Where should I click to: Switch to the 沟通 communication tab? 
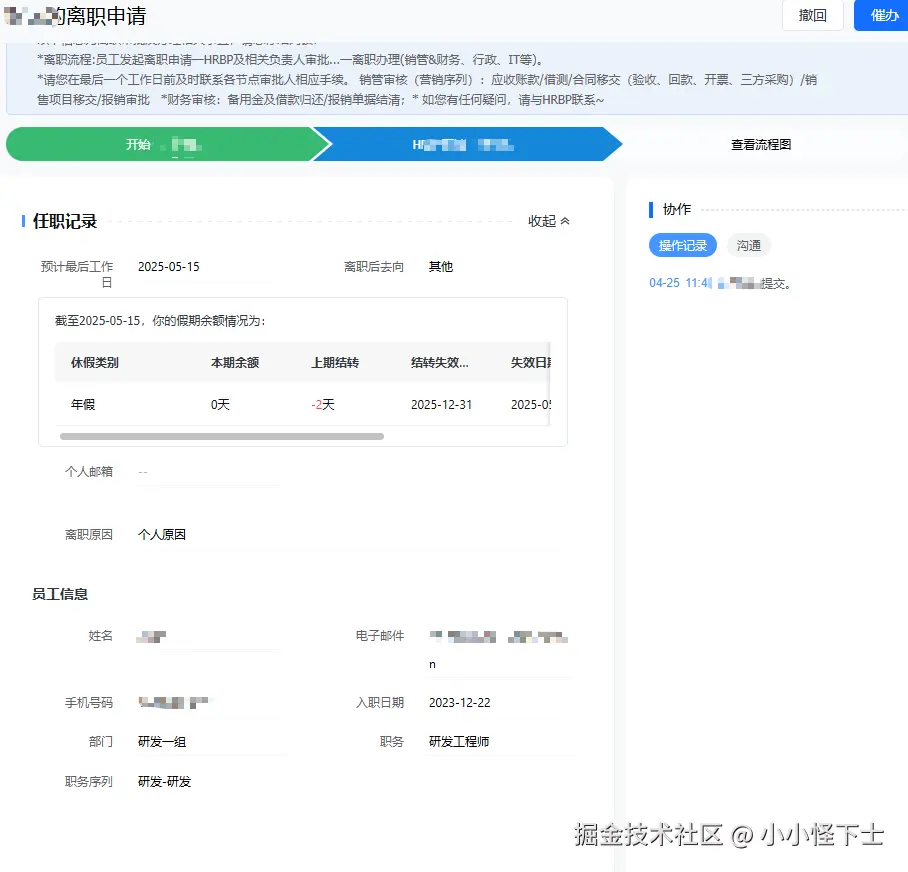(x=748, y=245)
